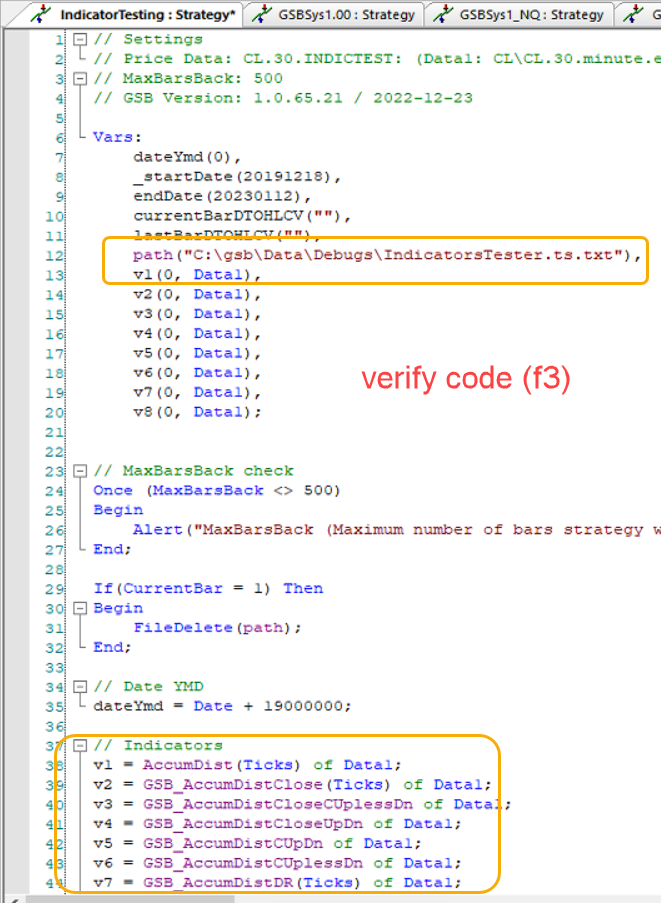Collapse the // Indicators block at line 37
The image size is (661, 903).
coord(80,745)
